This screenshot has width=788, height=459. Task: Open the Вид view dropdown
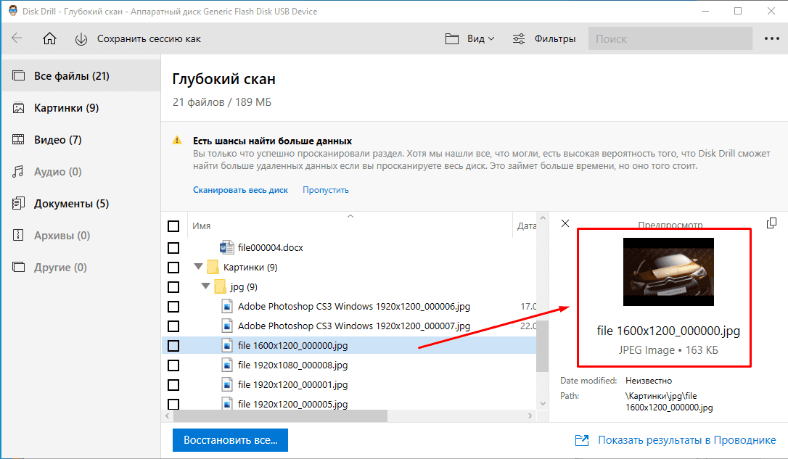tap(470, 39)
